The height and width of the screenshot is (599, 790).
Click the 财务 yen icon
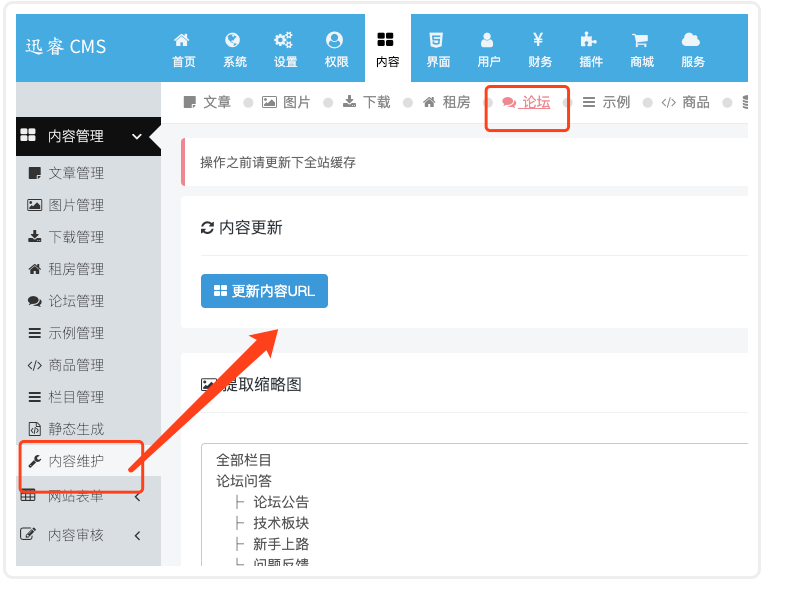[539, 41]
